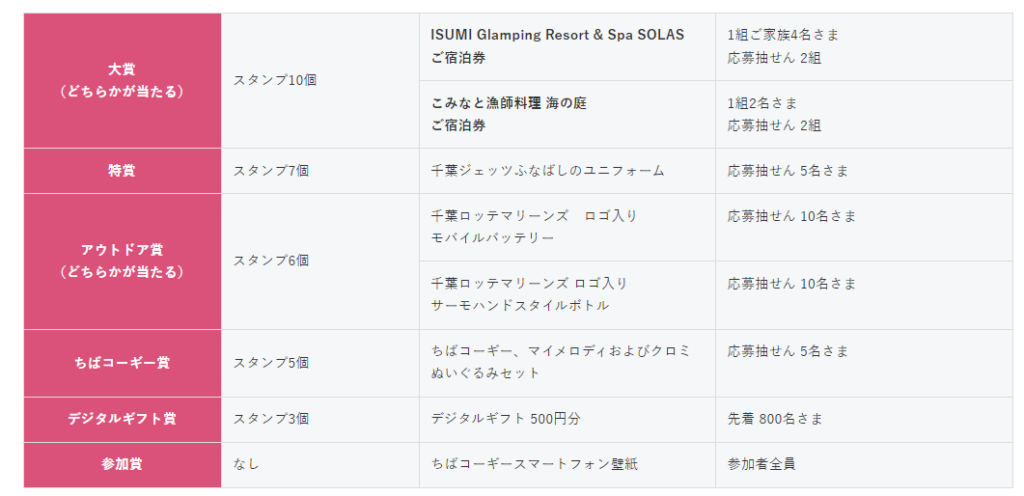Click ISUMI Glamping Resort & Spa SOLAS text
The image size is (1024, 496).
tap(557, 35)
